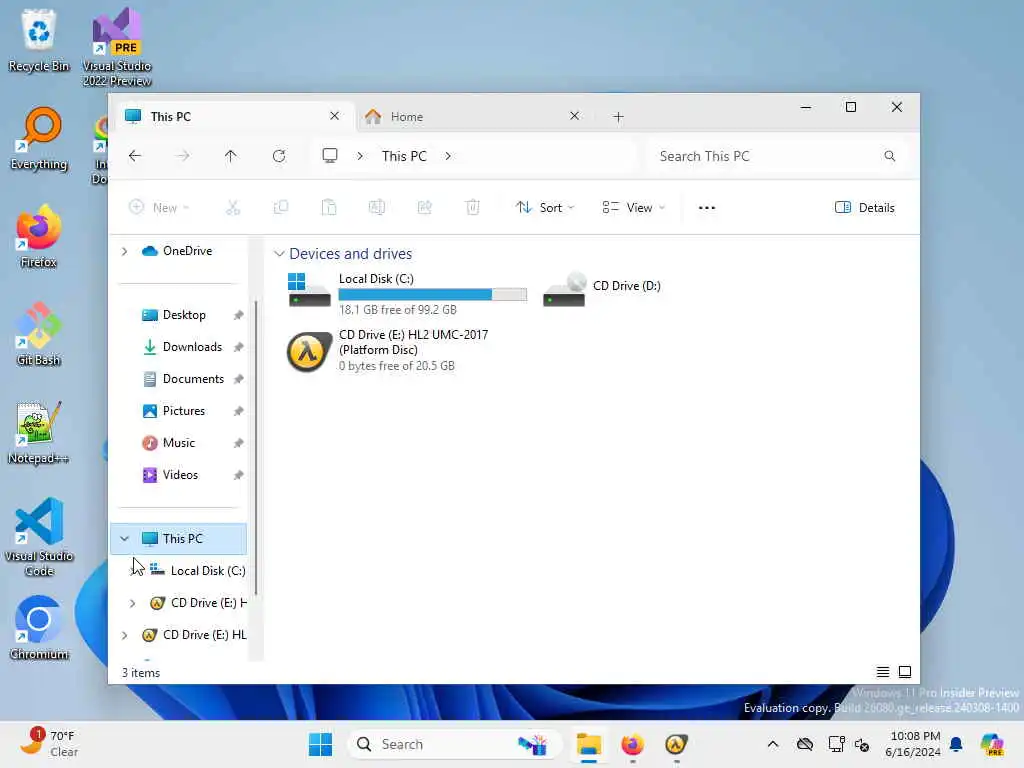Image resolution: width=1024 pixels, height=768 pixels.
Task: Click the Cut scissors icon
Action: click(232, 208)
